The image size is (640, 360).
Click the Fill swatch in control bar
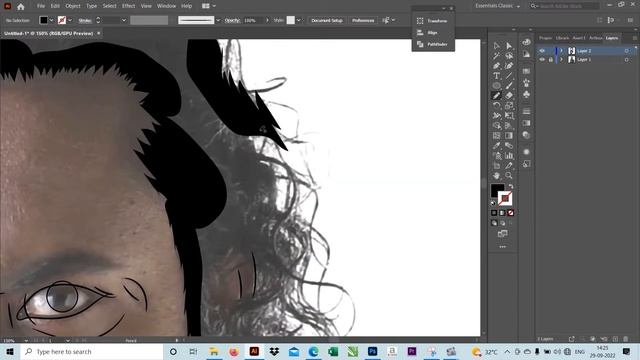(44, 20)
